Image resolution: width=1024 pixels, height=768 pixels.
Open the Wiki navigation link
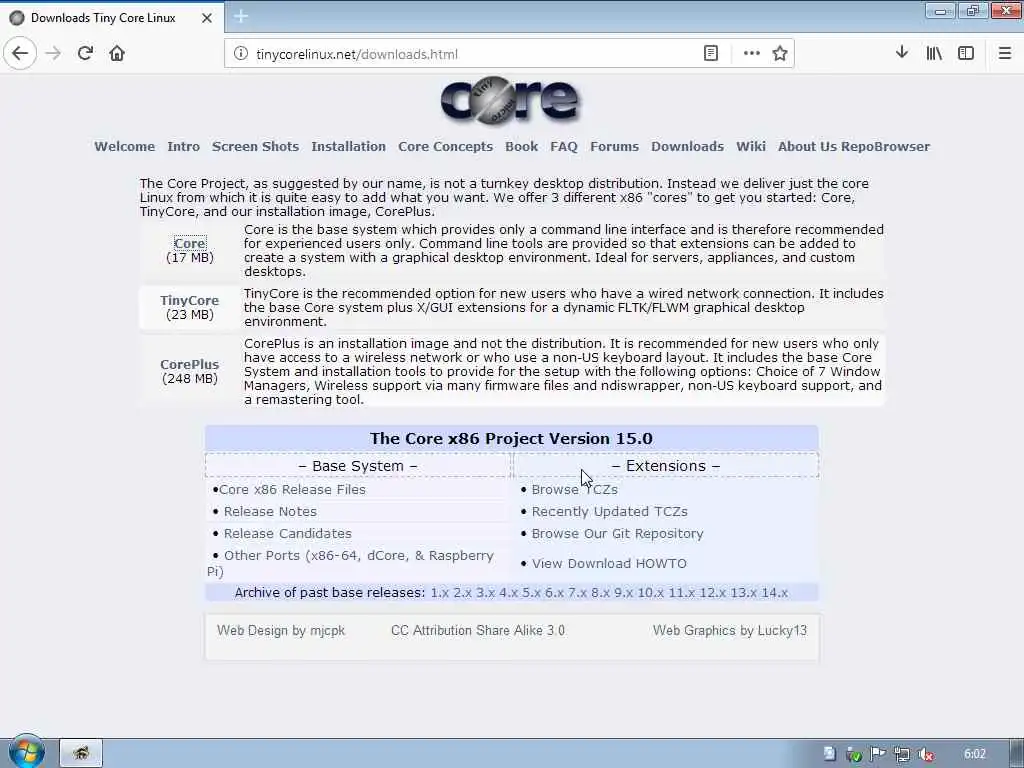(x=751, y=146)
